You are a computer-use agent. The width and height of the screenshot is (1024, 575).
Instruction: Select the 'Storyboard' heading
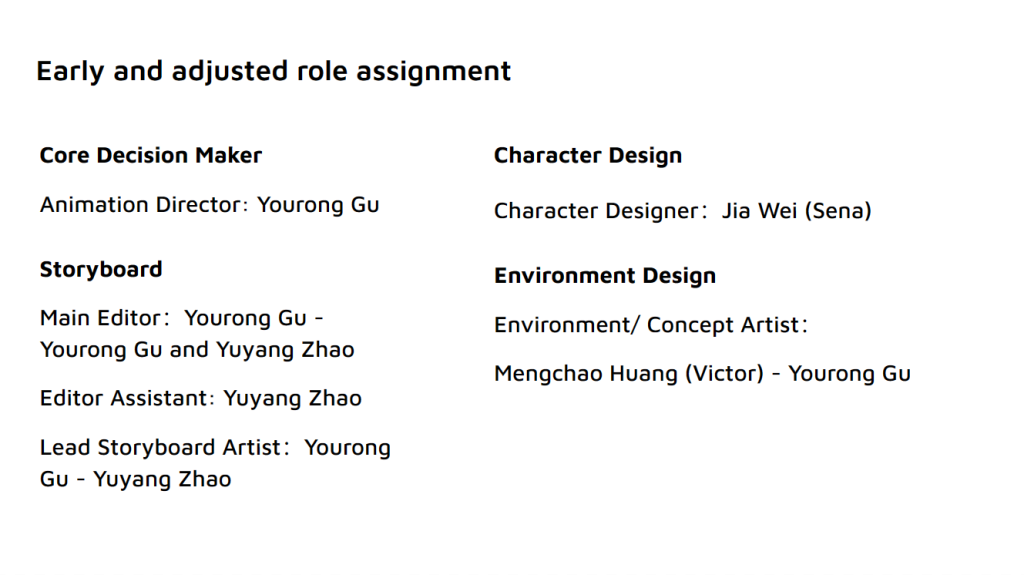101,270
